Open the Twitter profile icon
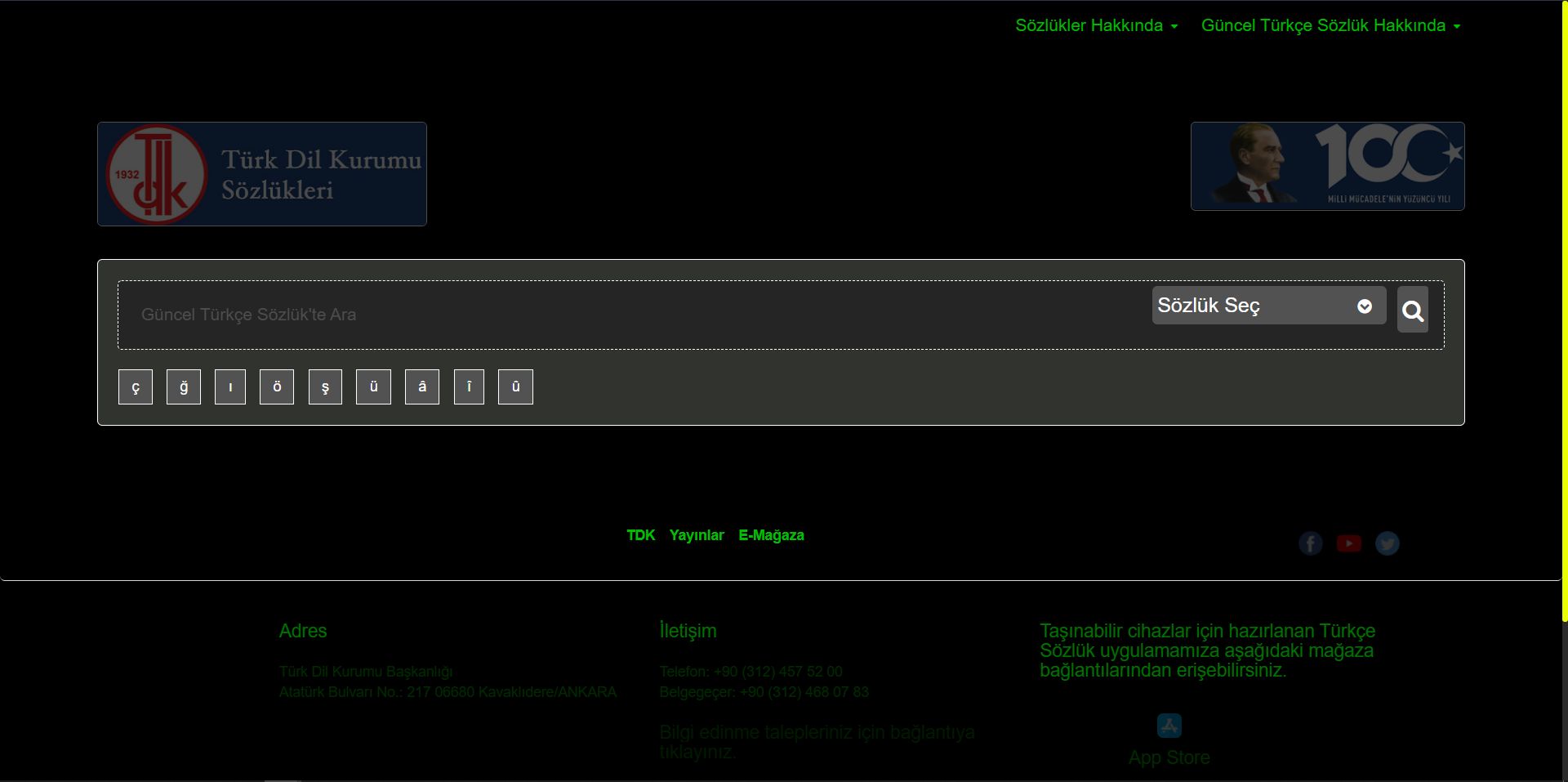Image resolution: width=1568 pixels, height=782 pixels. 1388,543
